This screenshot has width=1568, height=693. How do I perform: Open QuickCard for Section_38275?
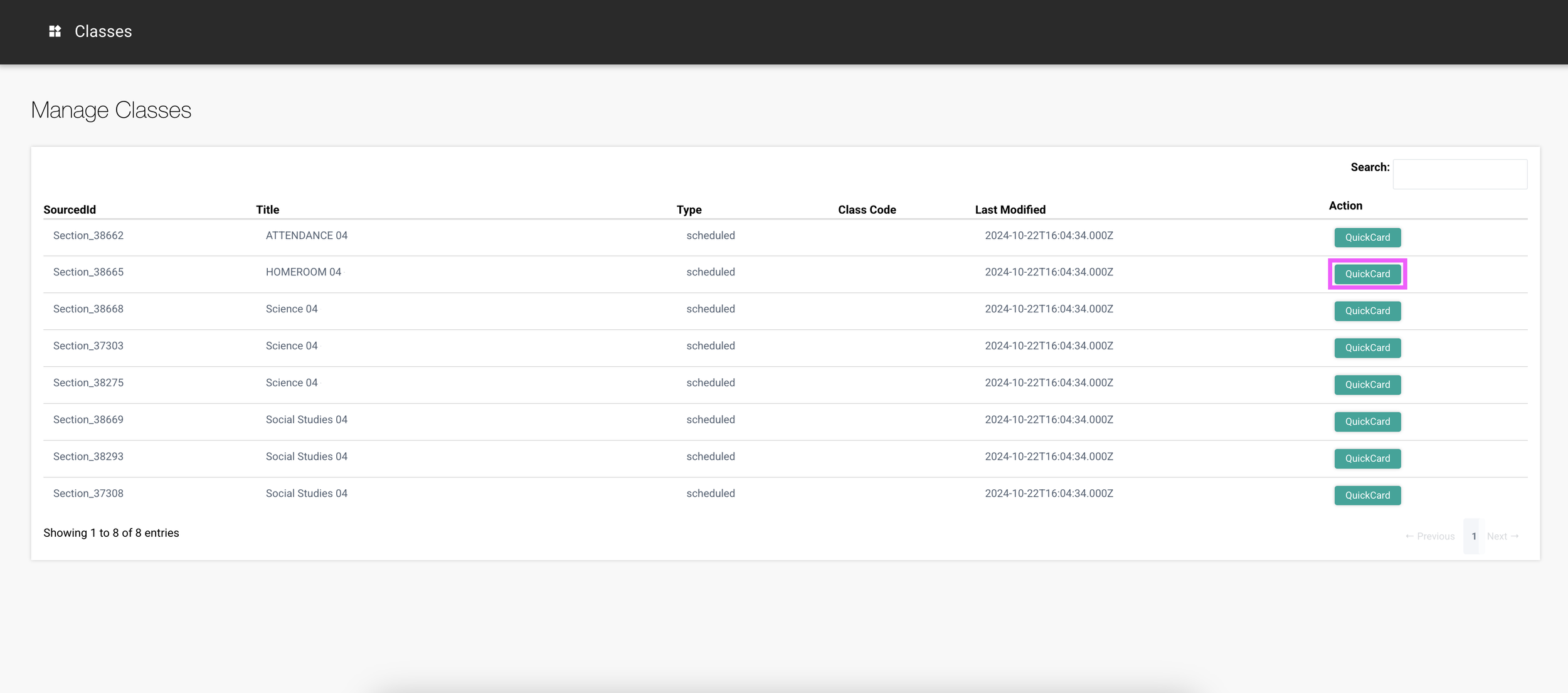[1367, 385]
